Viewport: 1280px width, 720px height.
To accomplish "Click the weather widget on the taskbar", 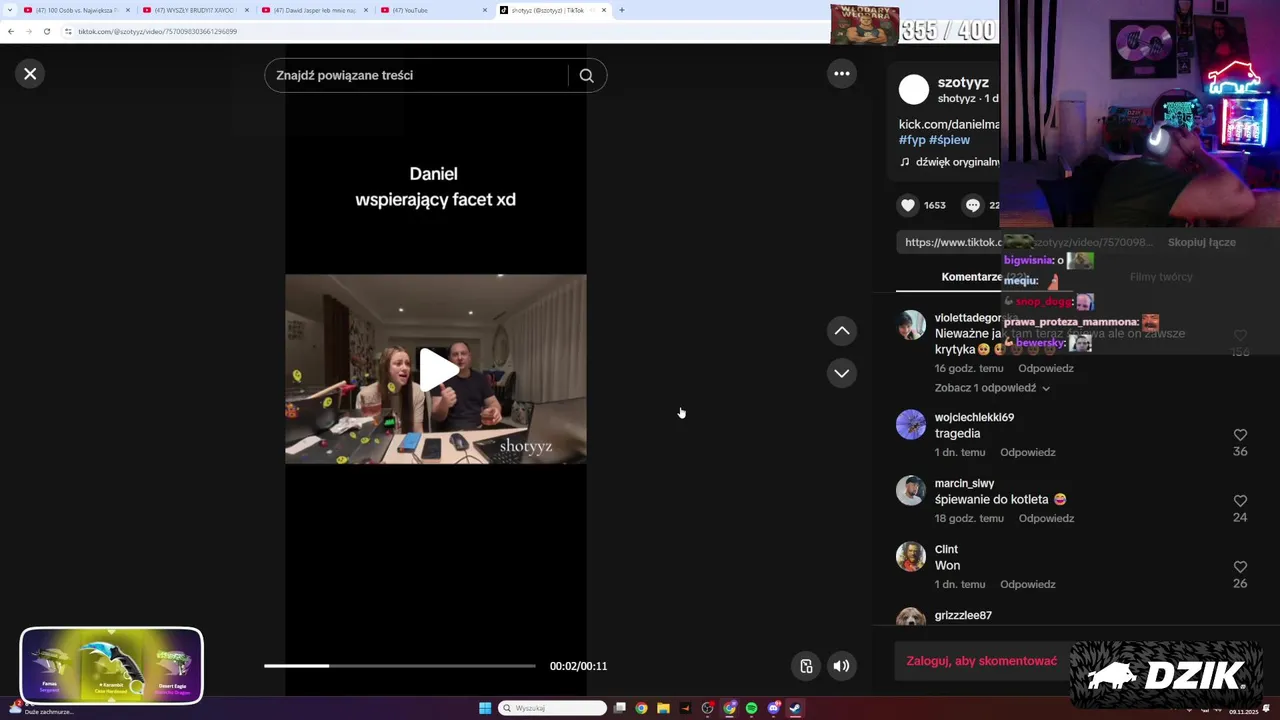I will pyautogui.click(x=40, y=708).
